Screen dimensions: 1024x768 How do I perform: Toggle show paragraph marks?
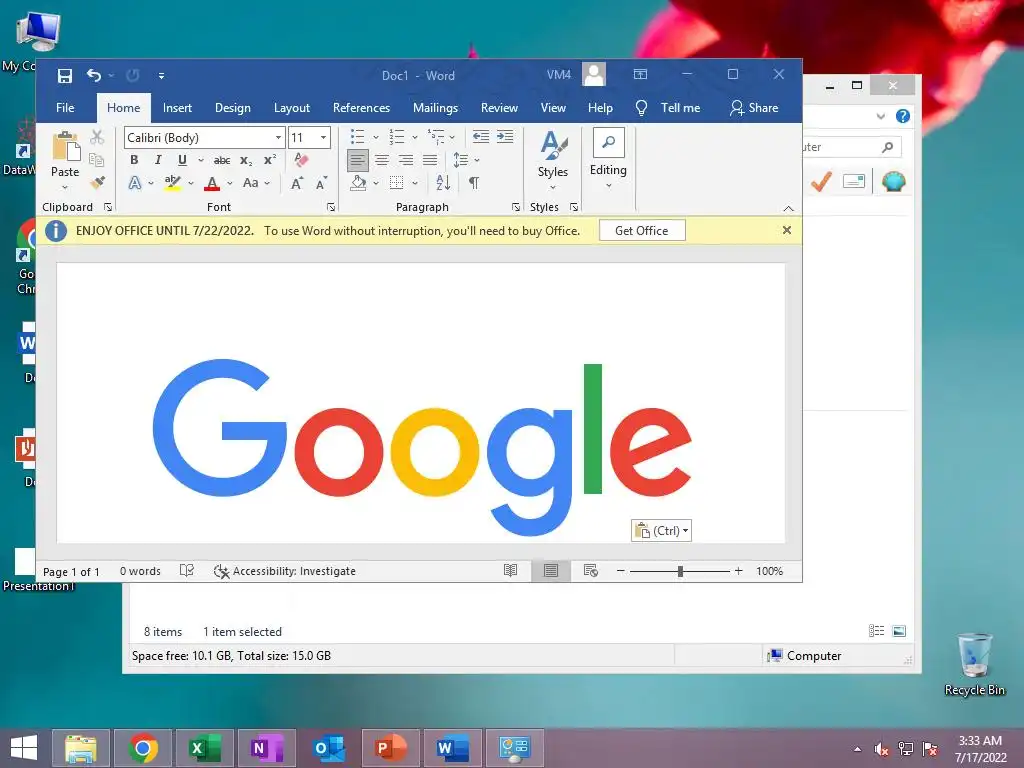[x=474, y=183]
